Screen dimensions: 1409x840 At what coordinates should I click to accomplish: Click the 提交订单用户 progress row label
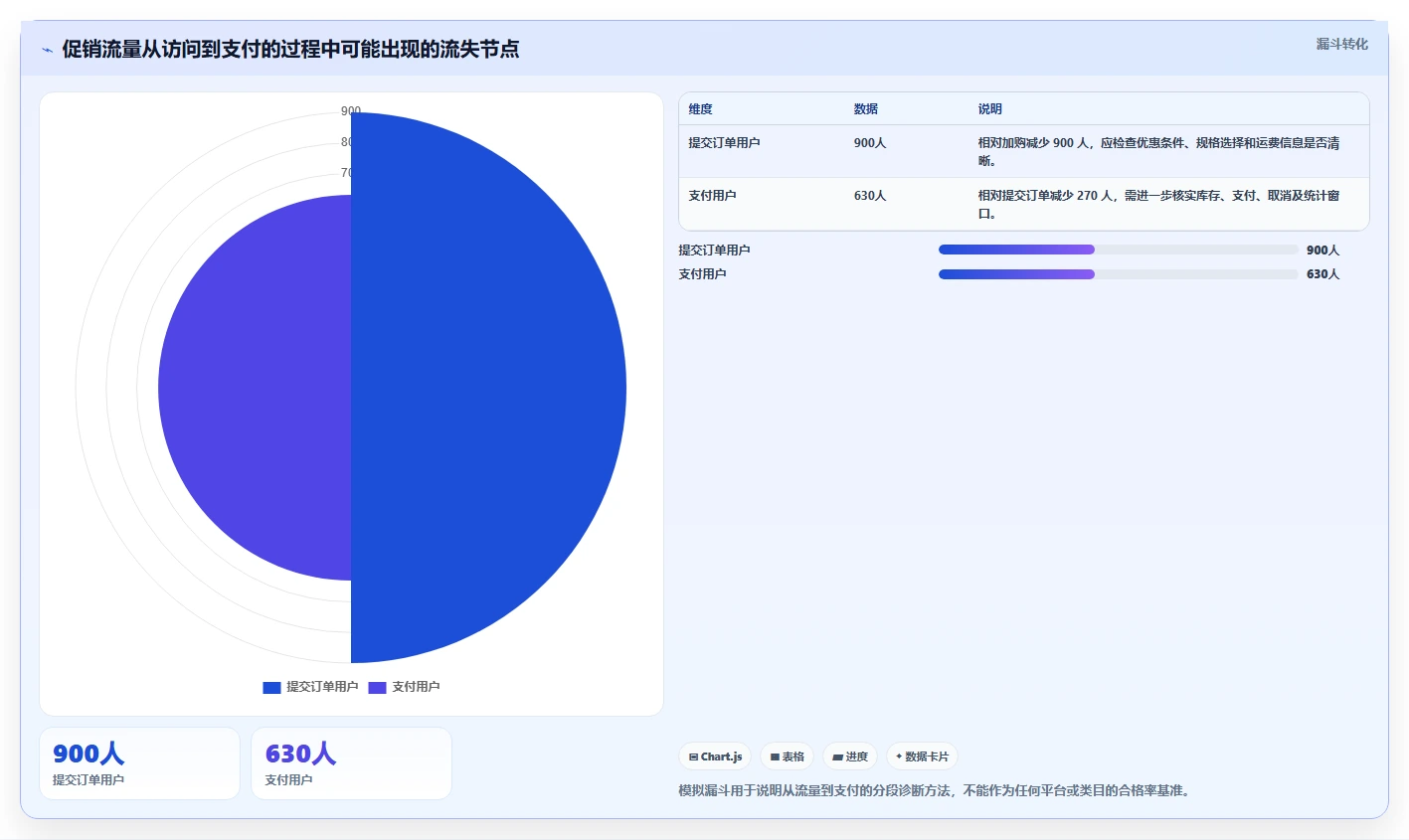pos(714,251)
